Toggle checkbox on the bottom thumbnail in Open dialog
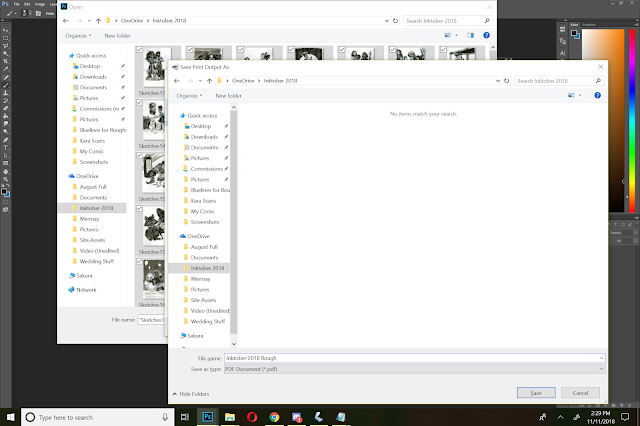 click(x=139, y=261)
